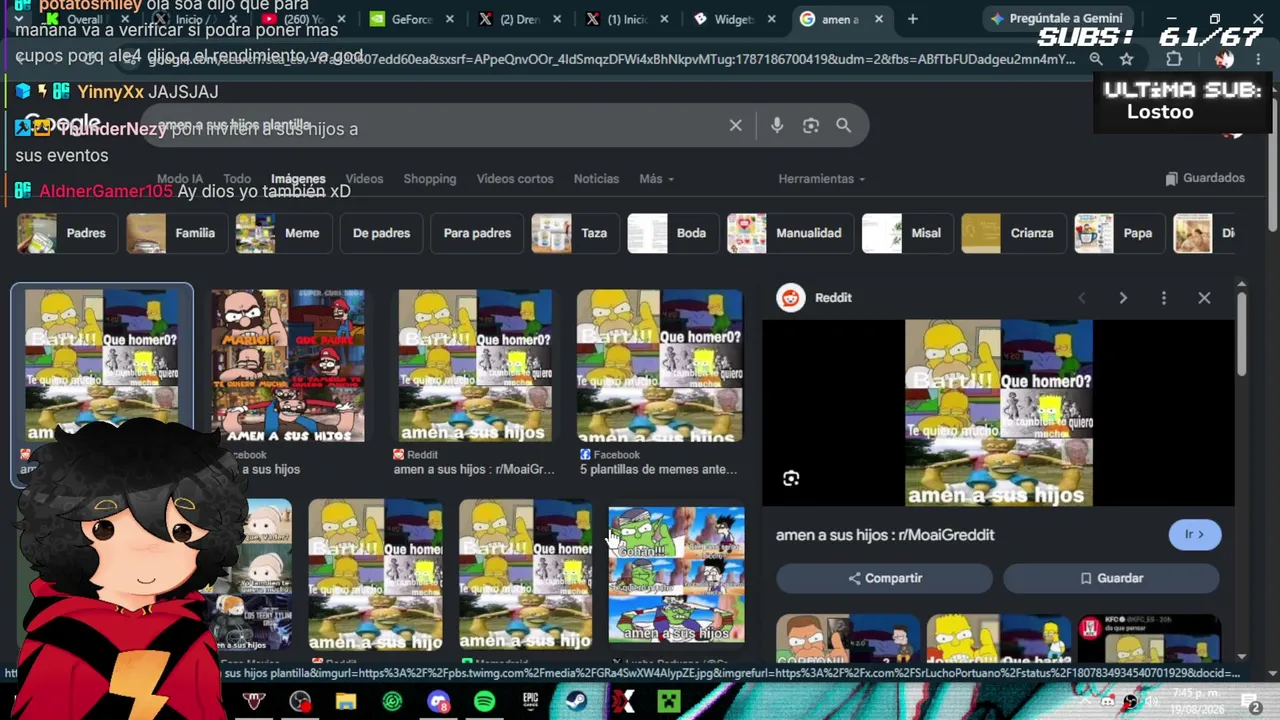Switch to the GeForce tab
This screenshot has width=1280, height=720.
click(x=411, y=19)
